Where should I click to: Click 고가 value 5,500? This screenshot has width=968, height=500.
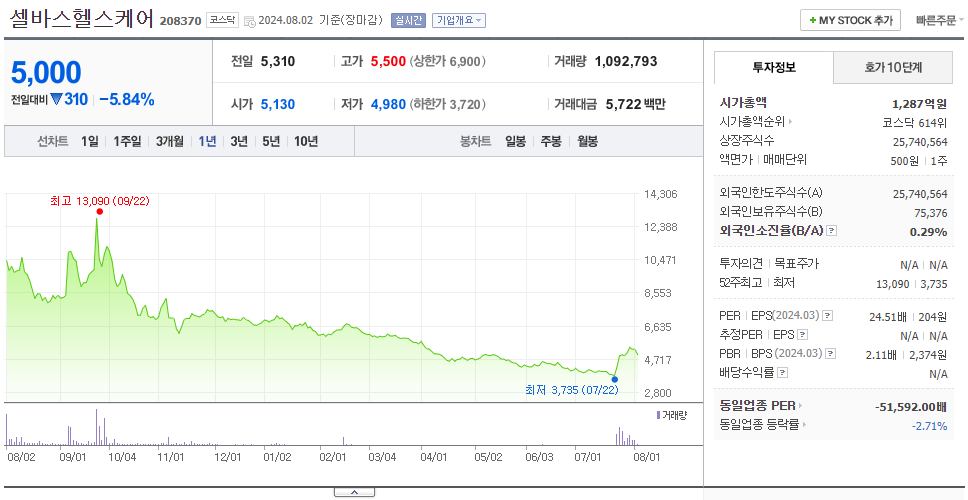(x=388, y=61)
